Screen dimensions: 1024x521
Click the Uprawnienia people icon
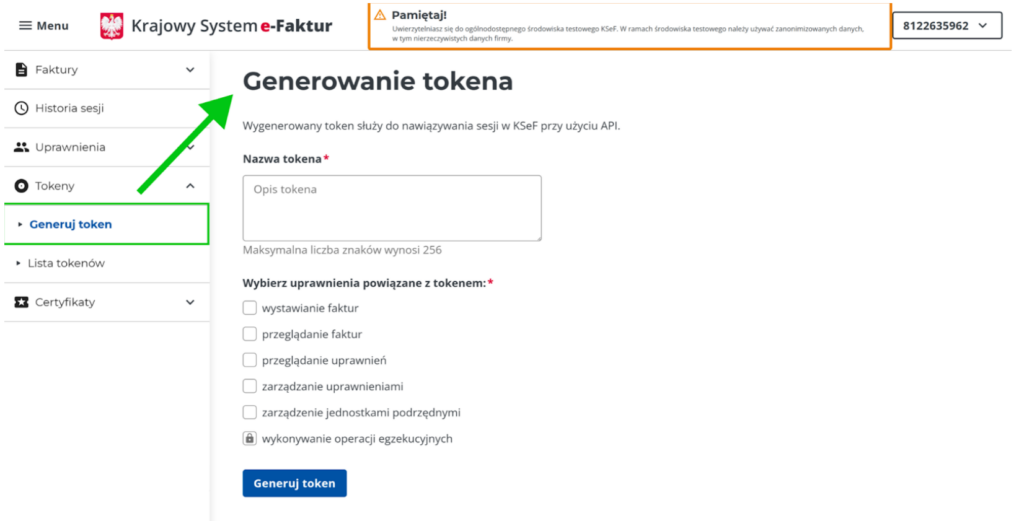point(22,147)
